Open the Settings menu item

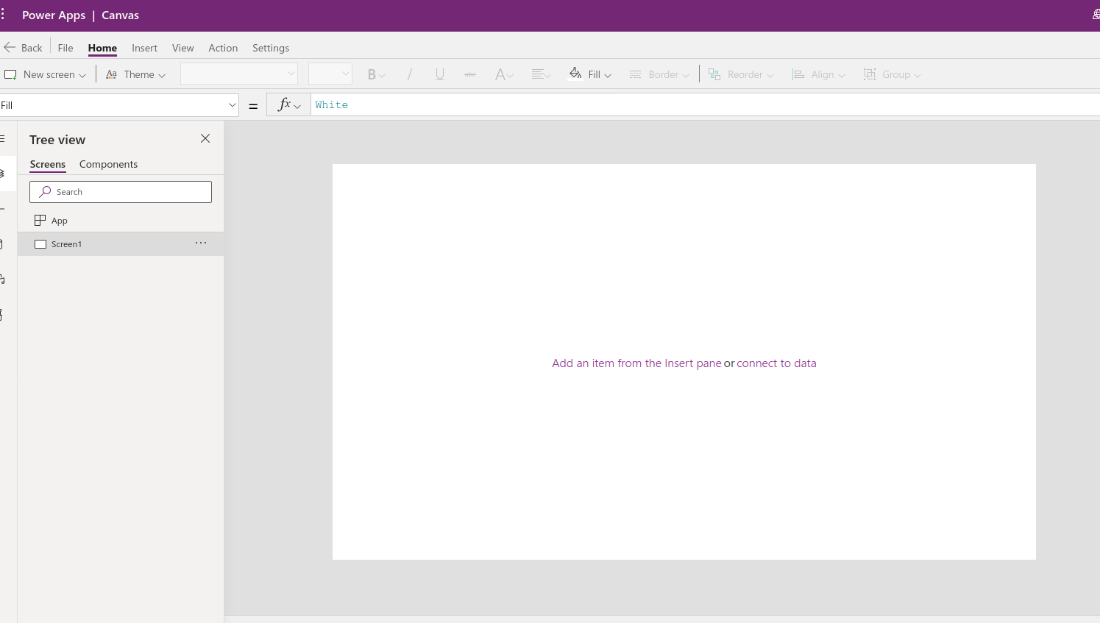click(271, 48)
